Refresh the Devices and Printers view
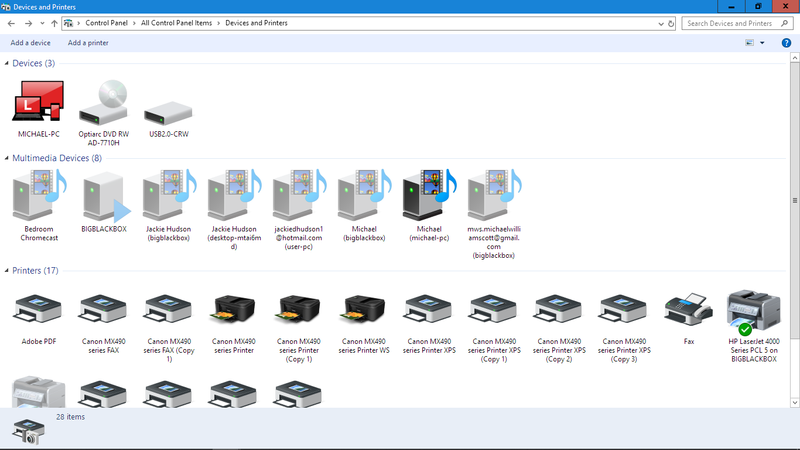This screenshot has width=800, height=450. (671, 23)
